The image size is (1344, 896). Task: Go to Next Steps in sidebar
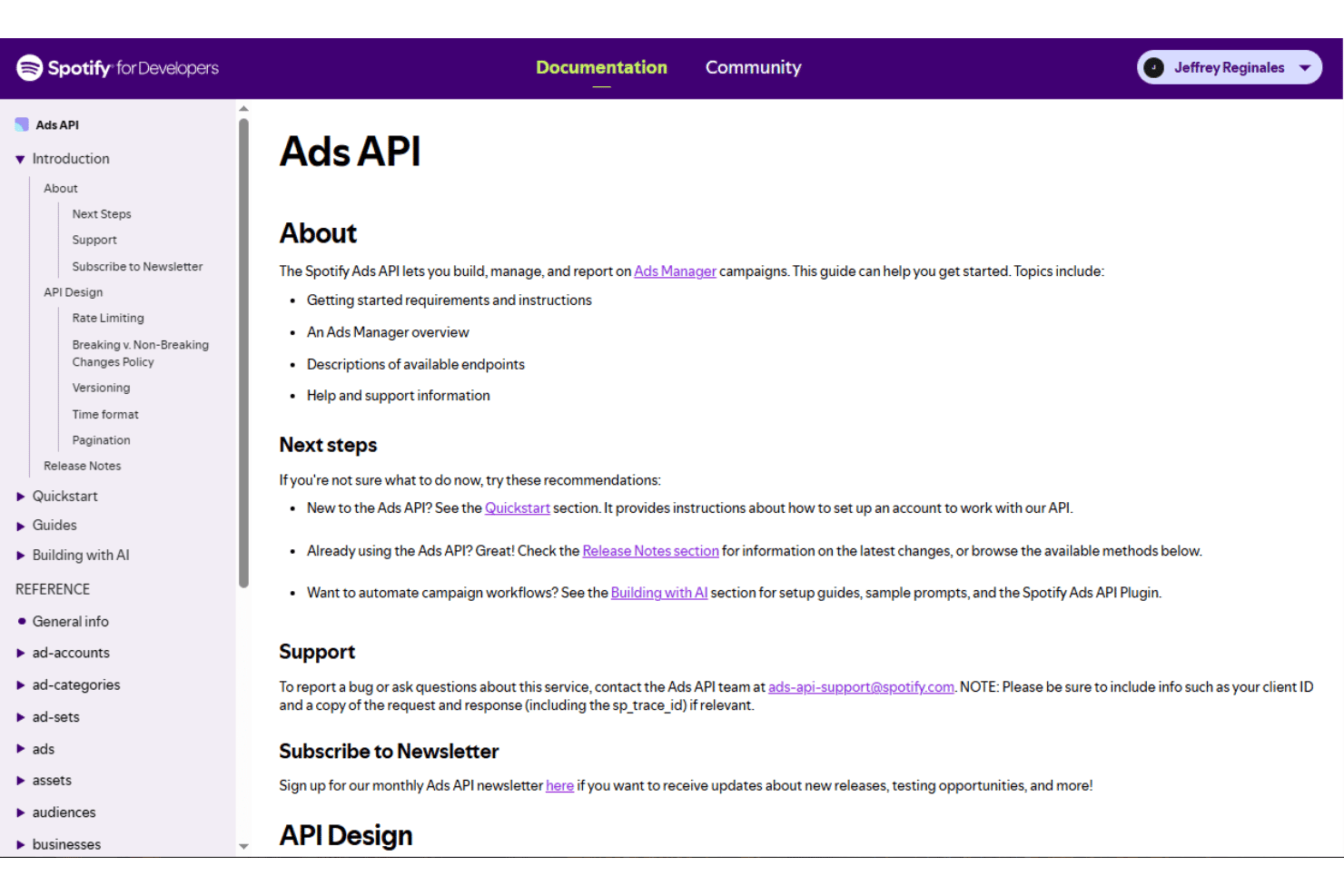(x=102, y=214)
